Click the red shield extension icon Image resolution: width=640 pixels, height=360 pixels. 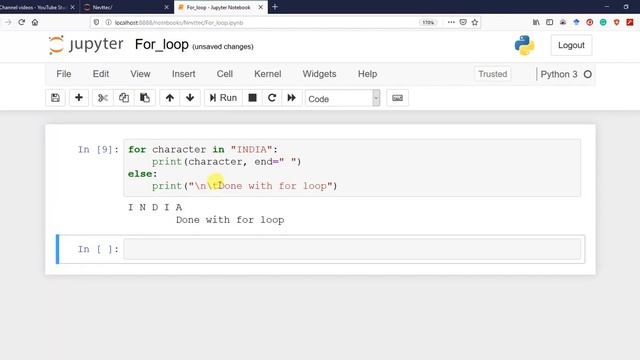coord(616,22)
